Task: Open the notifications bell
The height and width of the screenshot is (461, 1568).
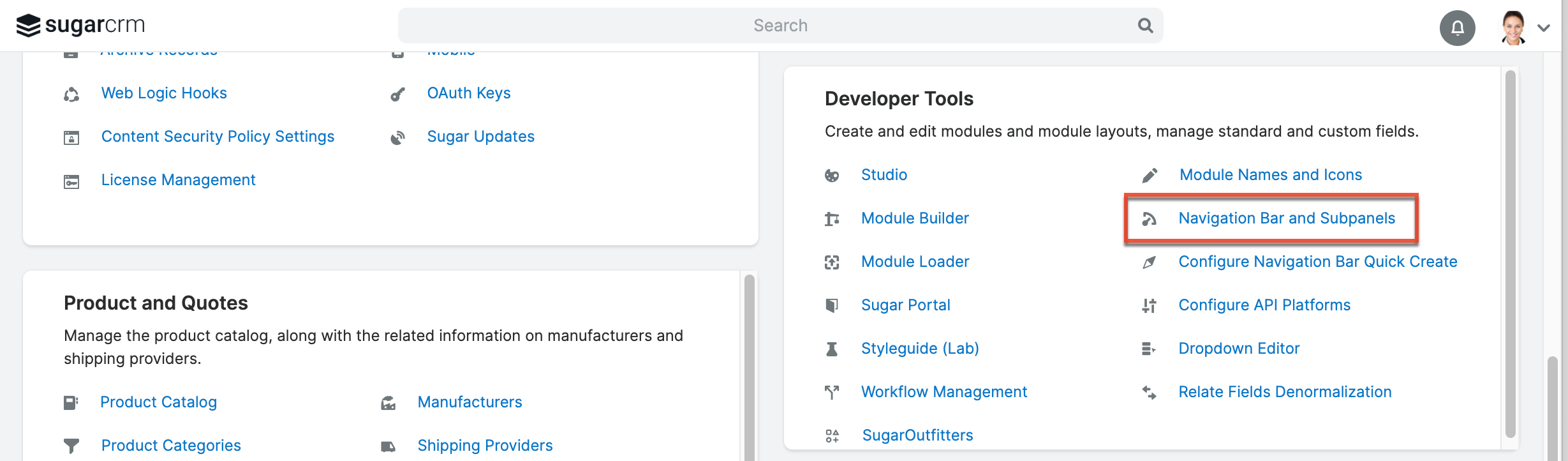Action: (x=1458, y=28)
